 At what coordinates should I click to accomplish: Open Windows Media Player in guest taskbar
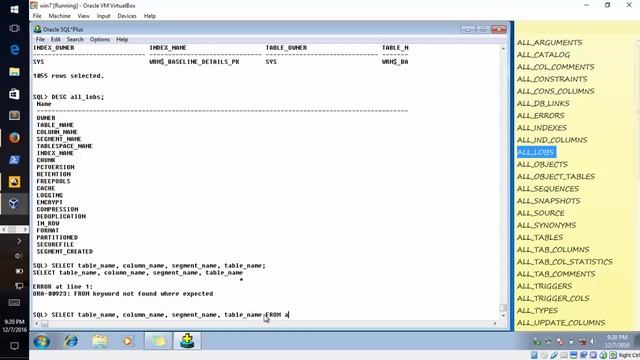(x=128, y=341)
